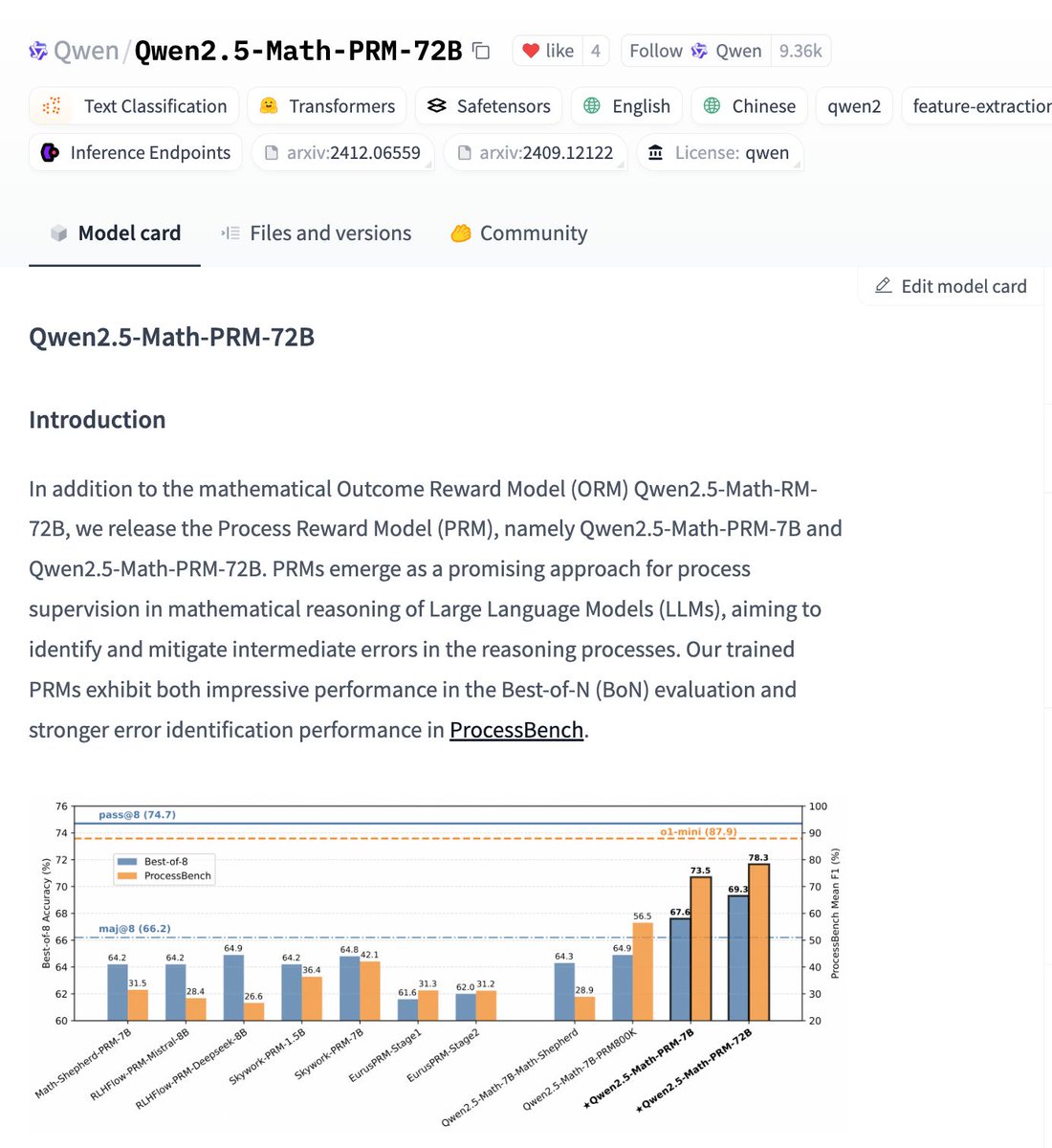Click the Text Classification tag icon

pos(52,106)
